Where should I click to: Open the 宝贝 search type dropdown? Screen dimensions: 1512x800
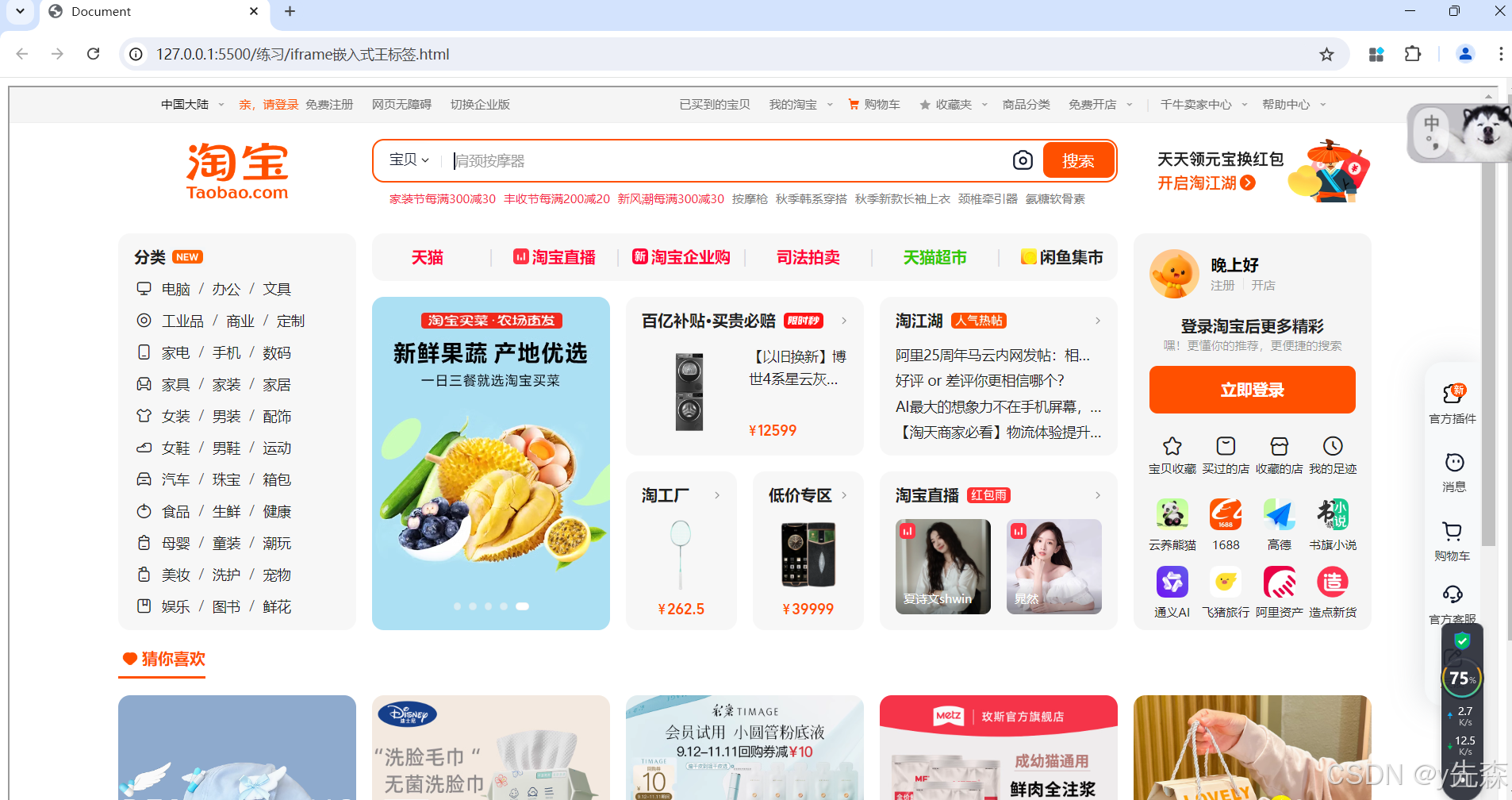coord(409,160)
